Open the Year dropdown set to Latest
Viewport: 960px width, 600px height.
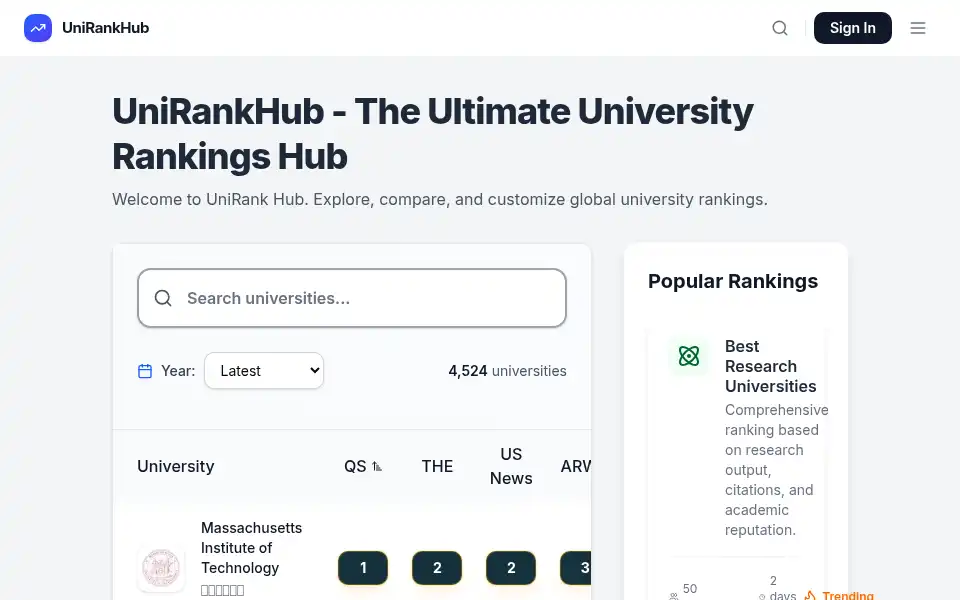264,370
